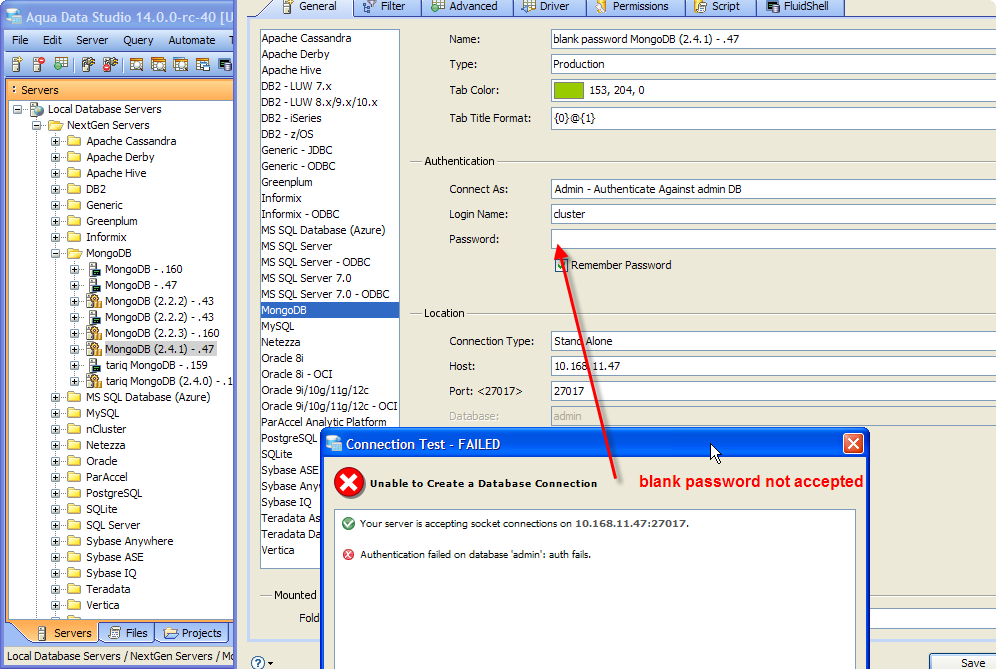This screenshot has width=996, height=669.
Task: Switch to the Script tab
Action: (x=718, y=6)
